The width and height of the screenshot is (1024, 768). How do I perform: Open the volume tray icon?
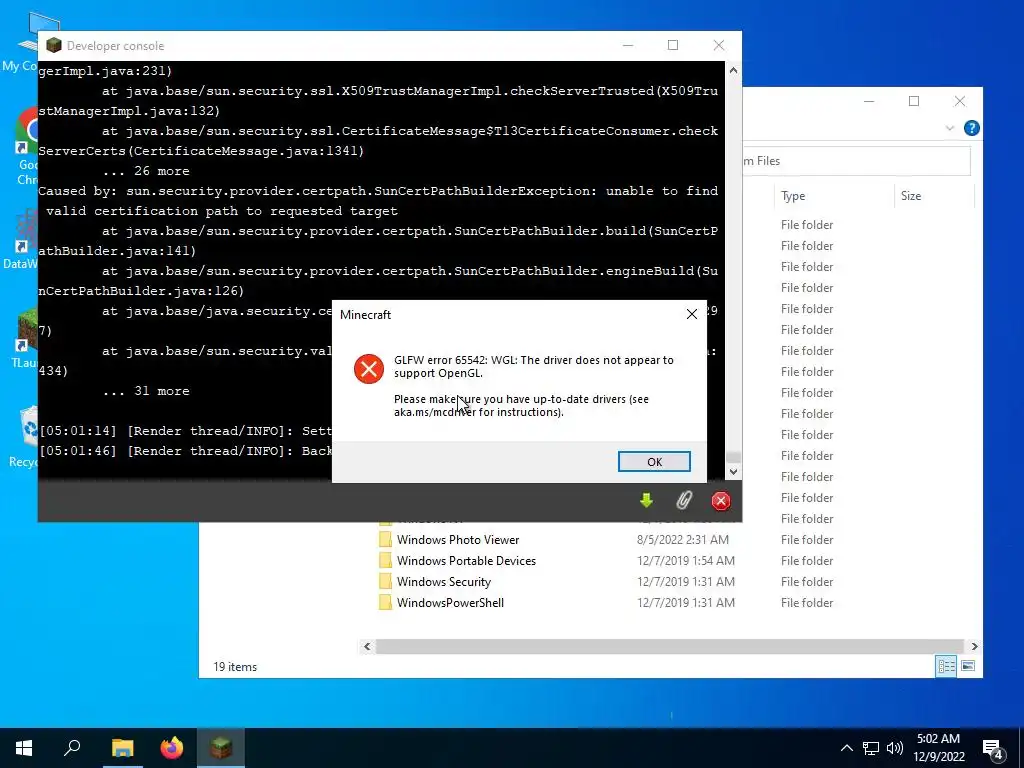[x=895, y=748]
